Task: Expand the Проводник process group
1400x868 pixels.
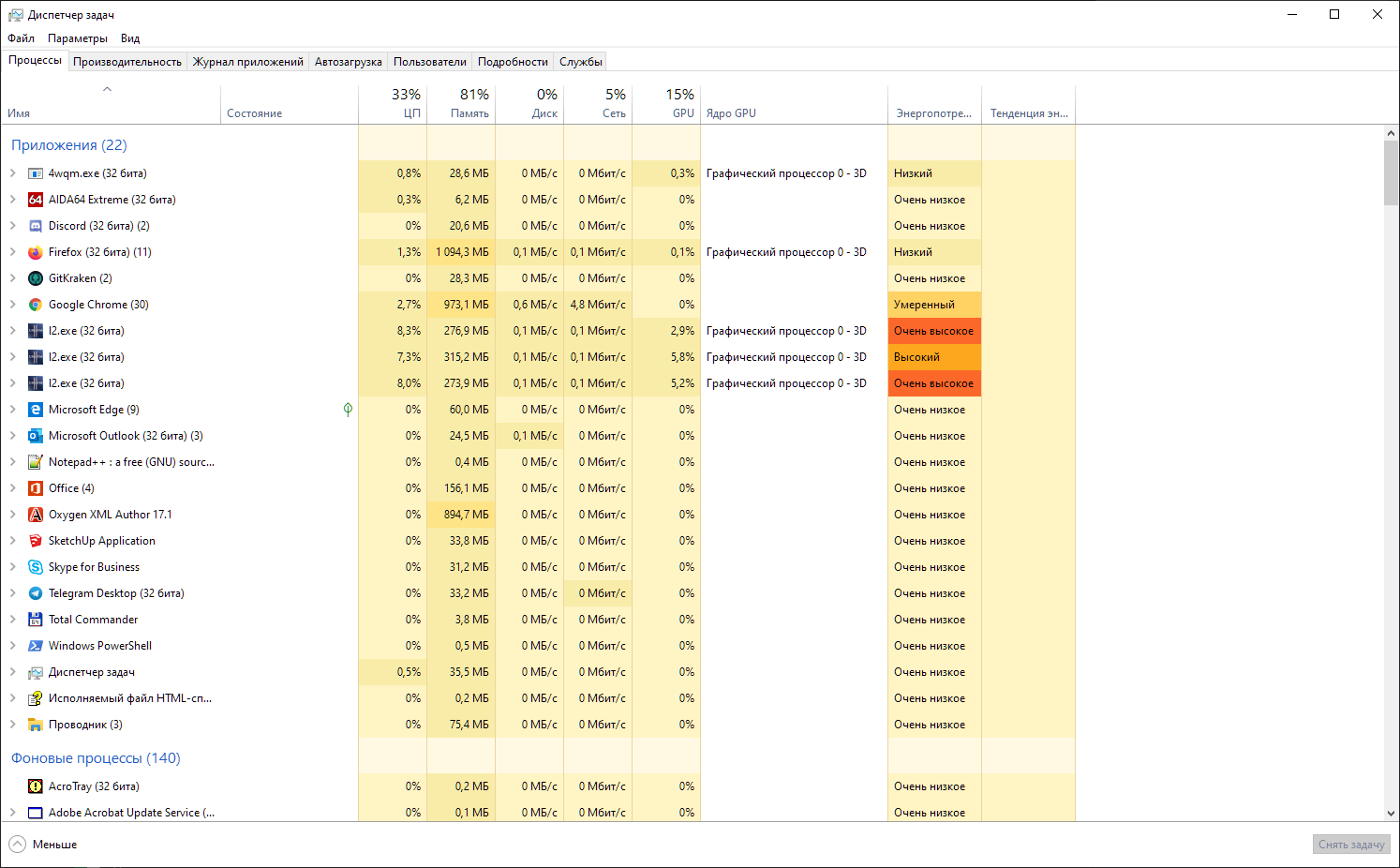Action: 12,725
